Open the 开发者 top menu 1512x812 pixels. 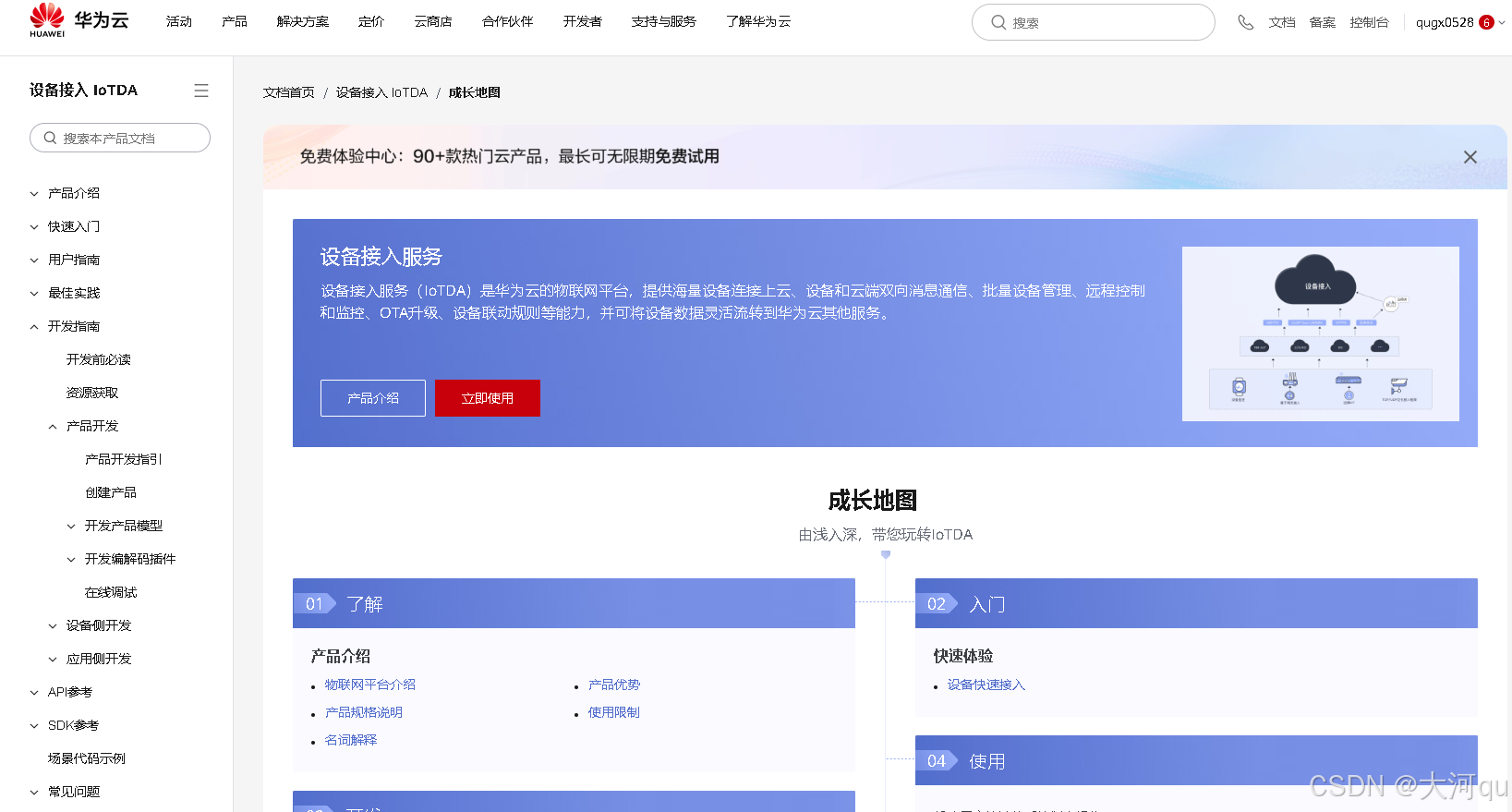pos(583,21)
